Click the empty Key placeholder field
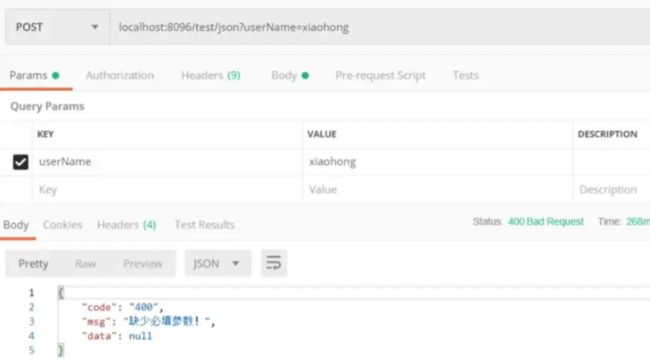 [167, 190]
